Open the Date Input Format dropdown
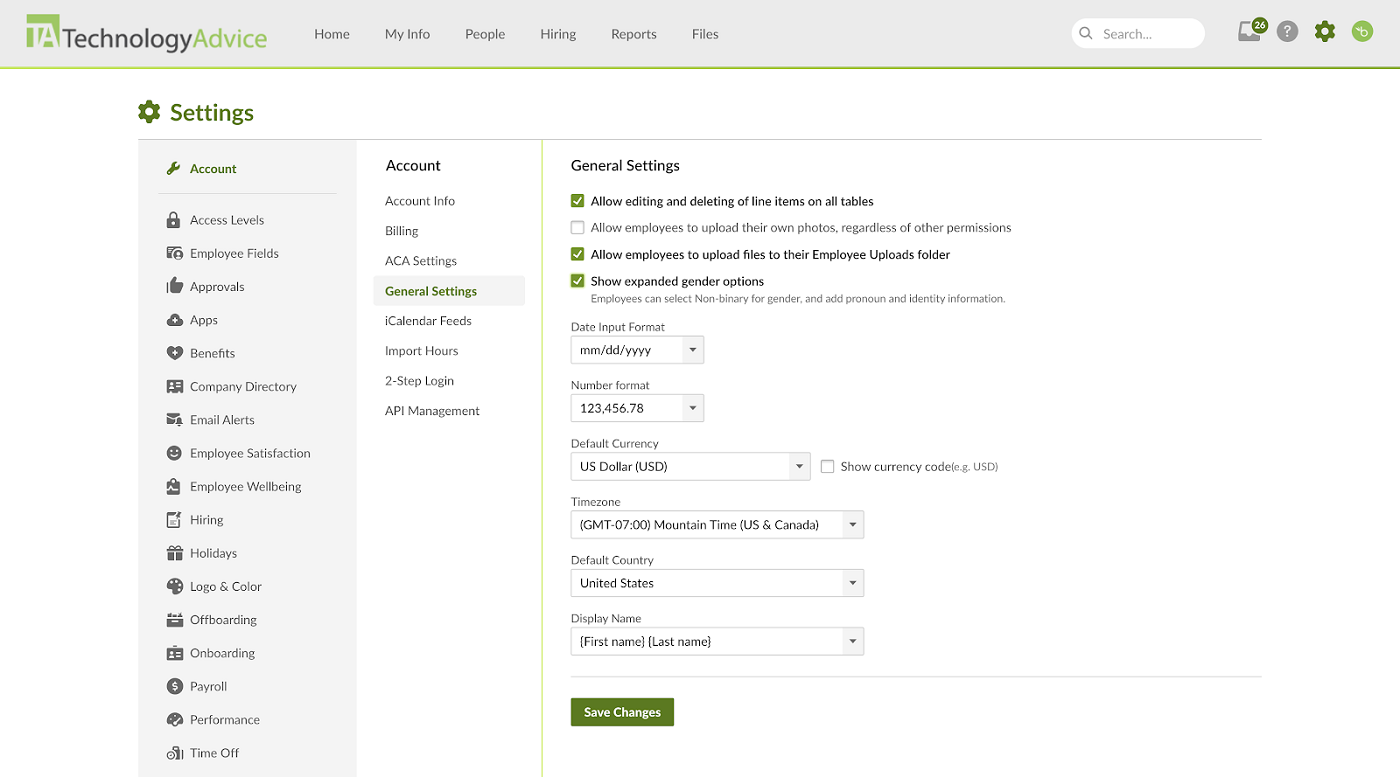The image size is (1400, 777). click(637, 350)
